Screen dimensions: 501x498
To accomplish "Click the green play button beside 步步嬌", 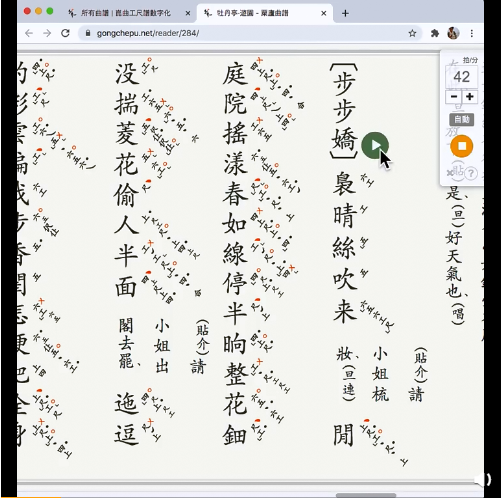I will (375, 145).
